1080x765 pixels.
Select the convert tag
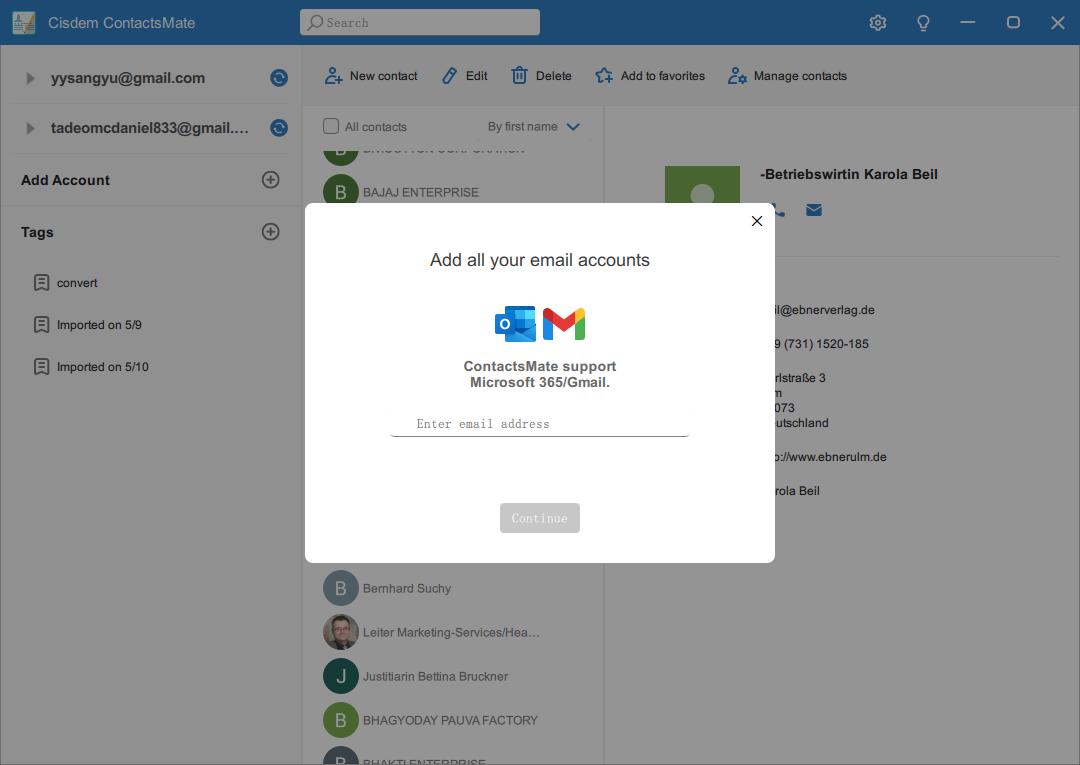(x=77, y=282)
